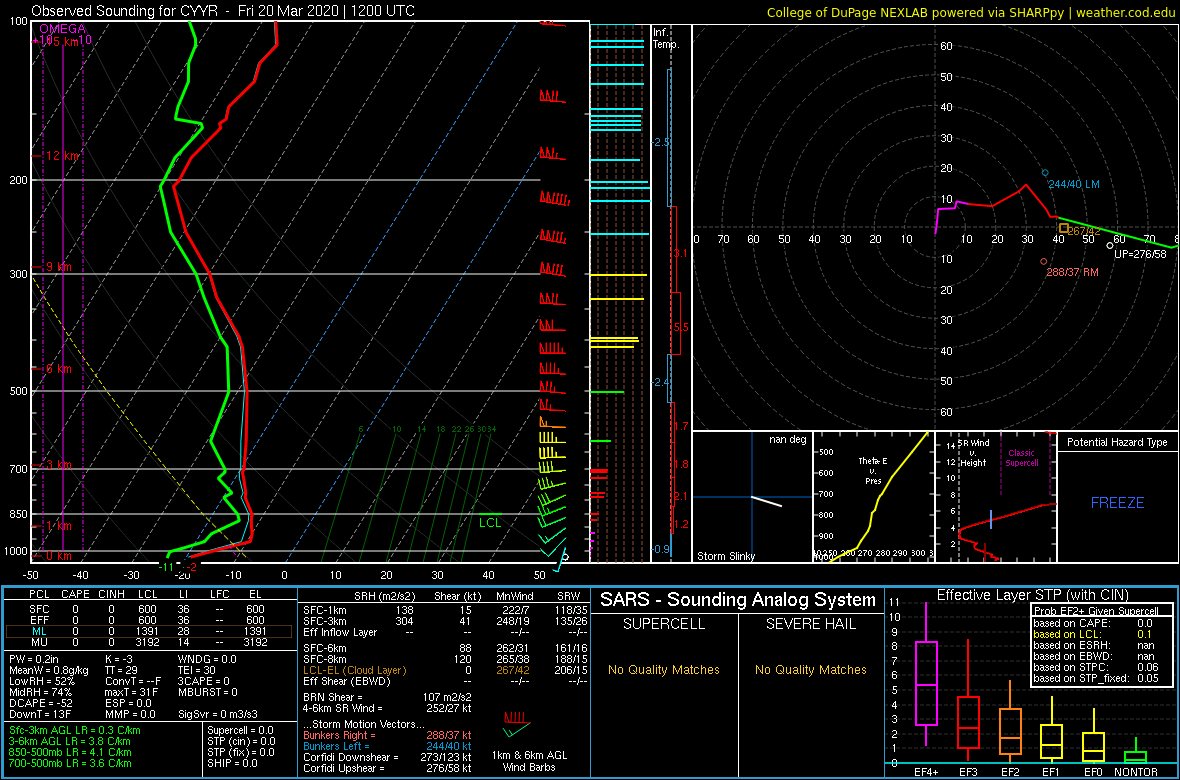This screenshot has height=780, width=1180.
Task: Click the weather.cod.edu NEXLAB credit text
Action: pos(971,12)
